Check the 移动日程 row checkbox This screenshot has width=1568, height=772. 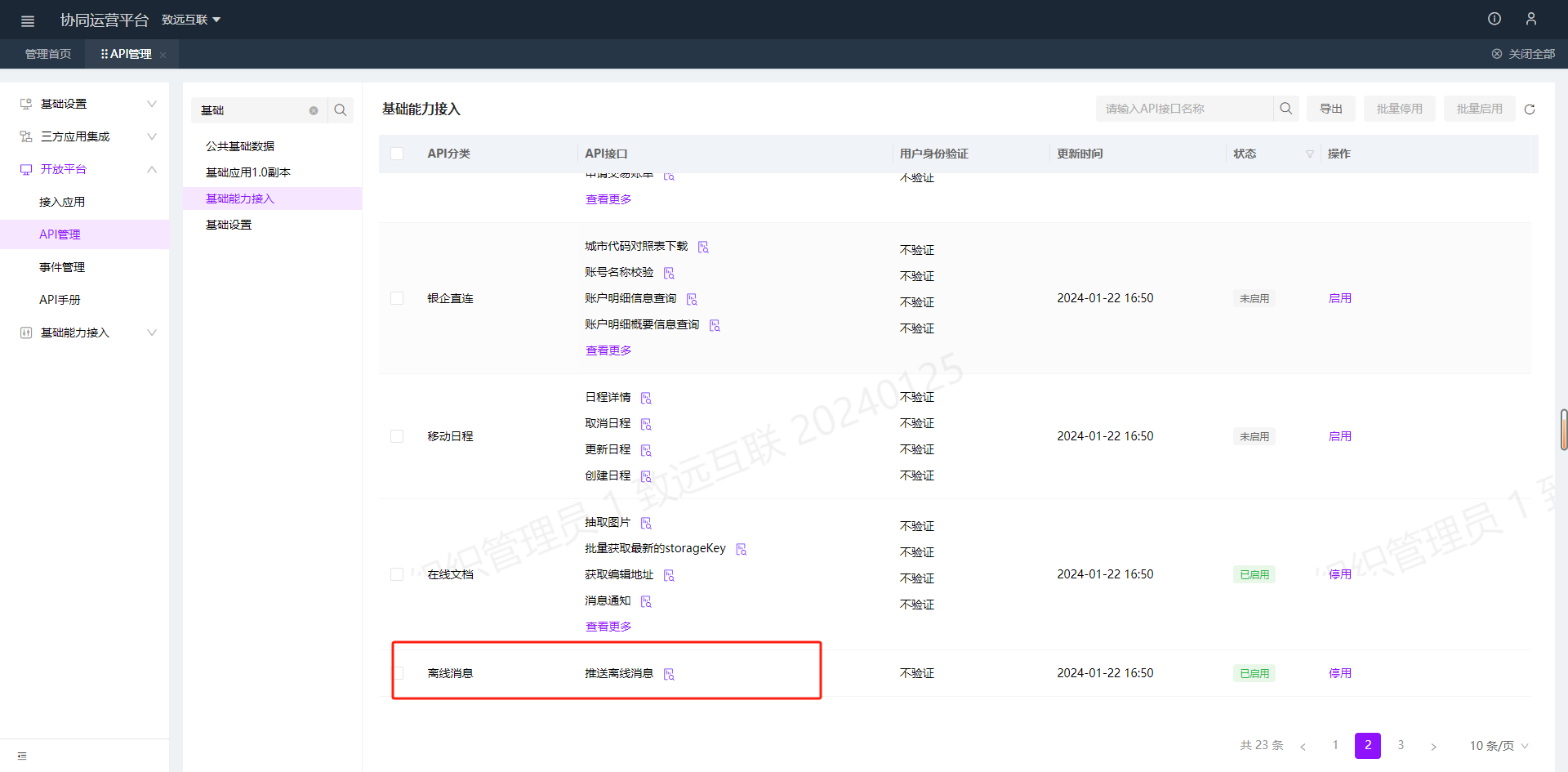tap(397, 436)
